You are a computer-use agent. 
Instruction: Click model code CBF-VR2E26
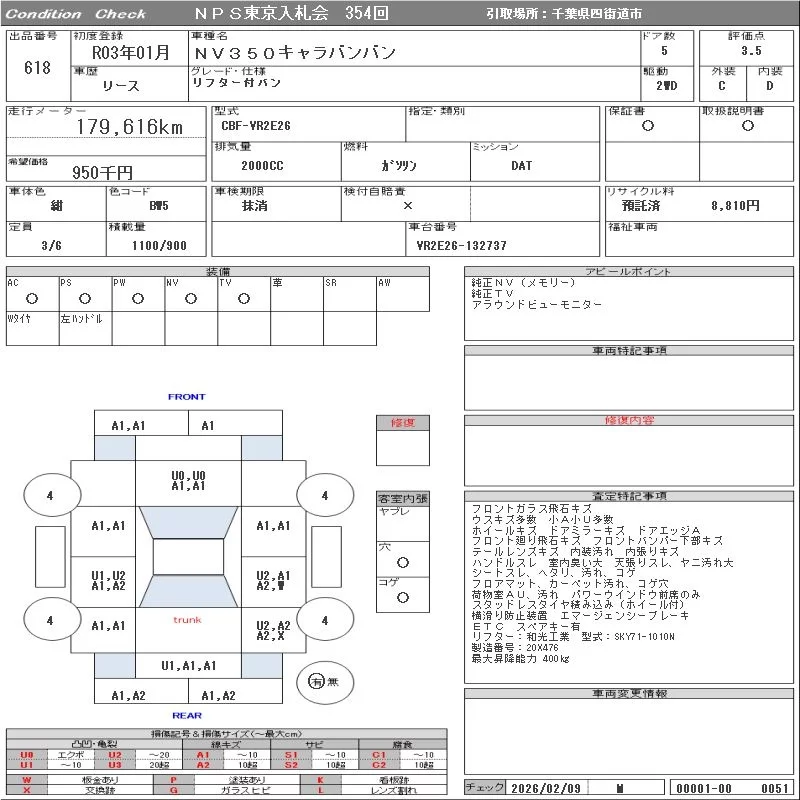click(256, 126)
